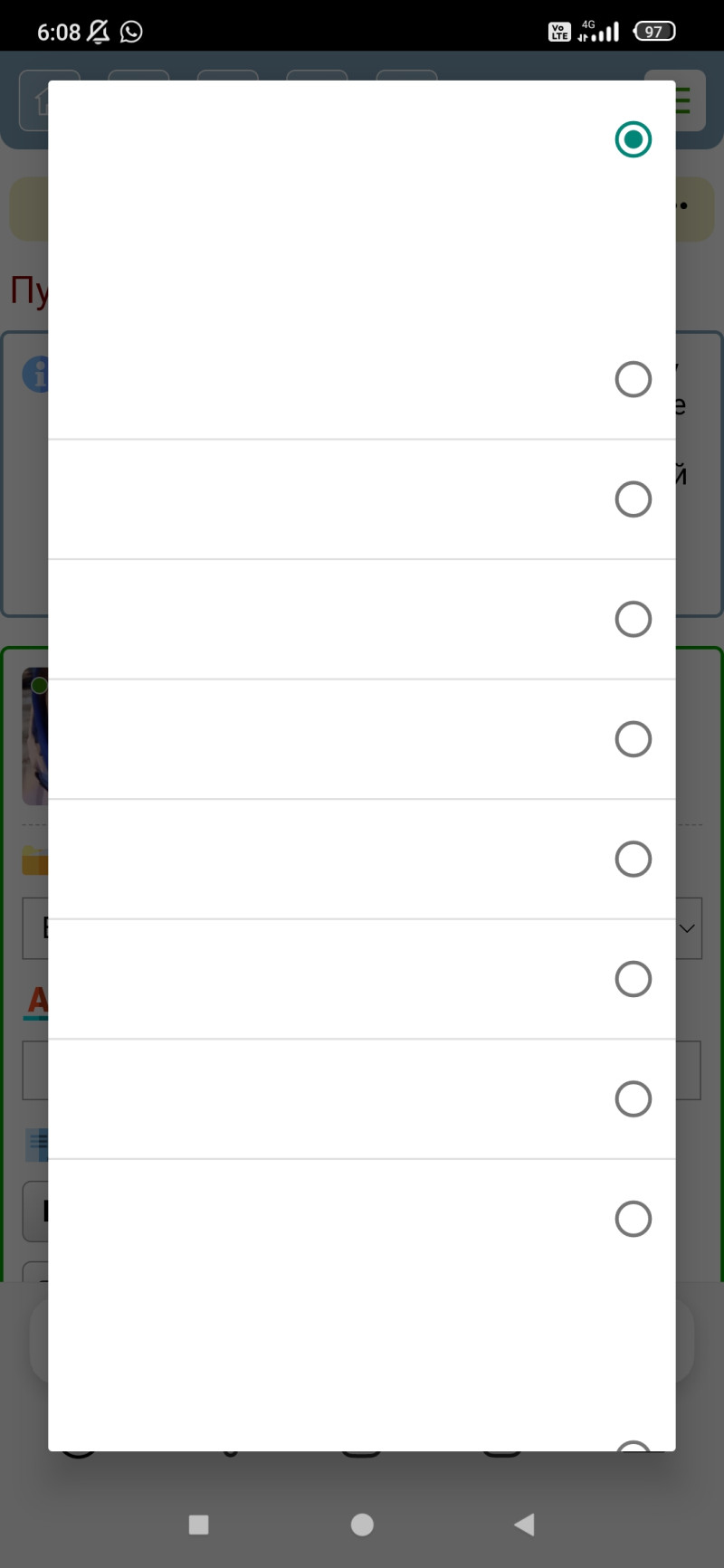Select the second radio option from the top
This screenshot has width=724, height=1568.
[x=633, y=379]
